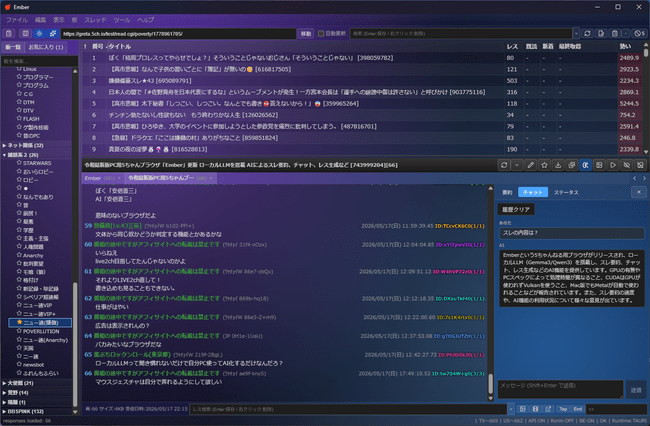
Task: Click the blue squares icon beside the URL
Action: (x=53, y=34)
